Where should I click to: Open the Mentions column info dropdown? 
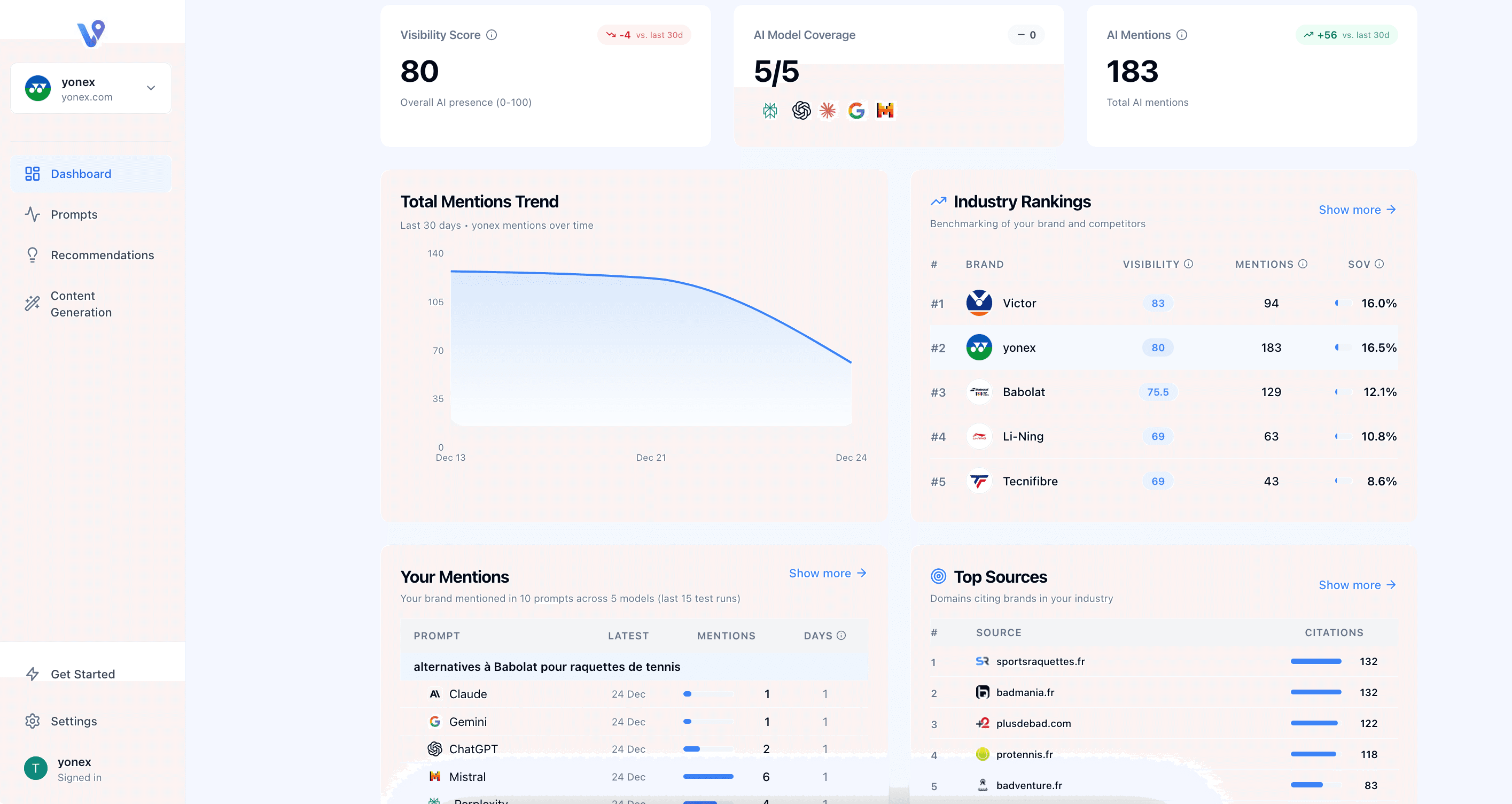[x=1303, y=264]
